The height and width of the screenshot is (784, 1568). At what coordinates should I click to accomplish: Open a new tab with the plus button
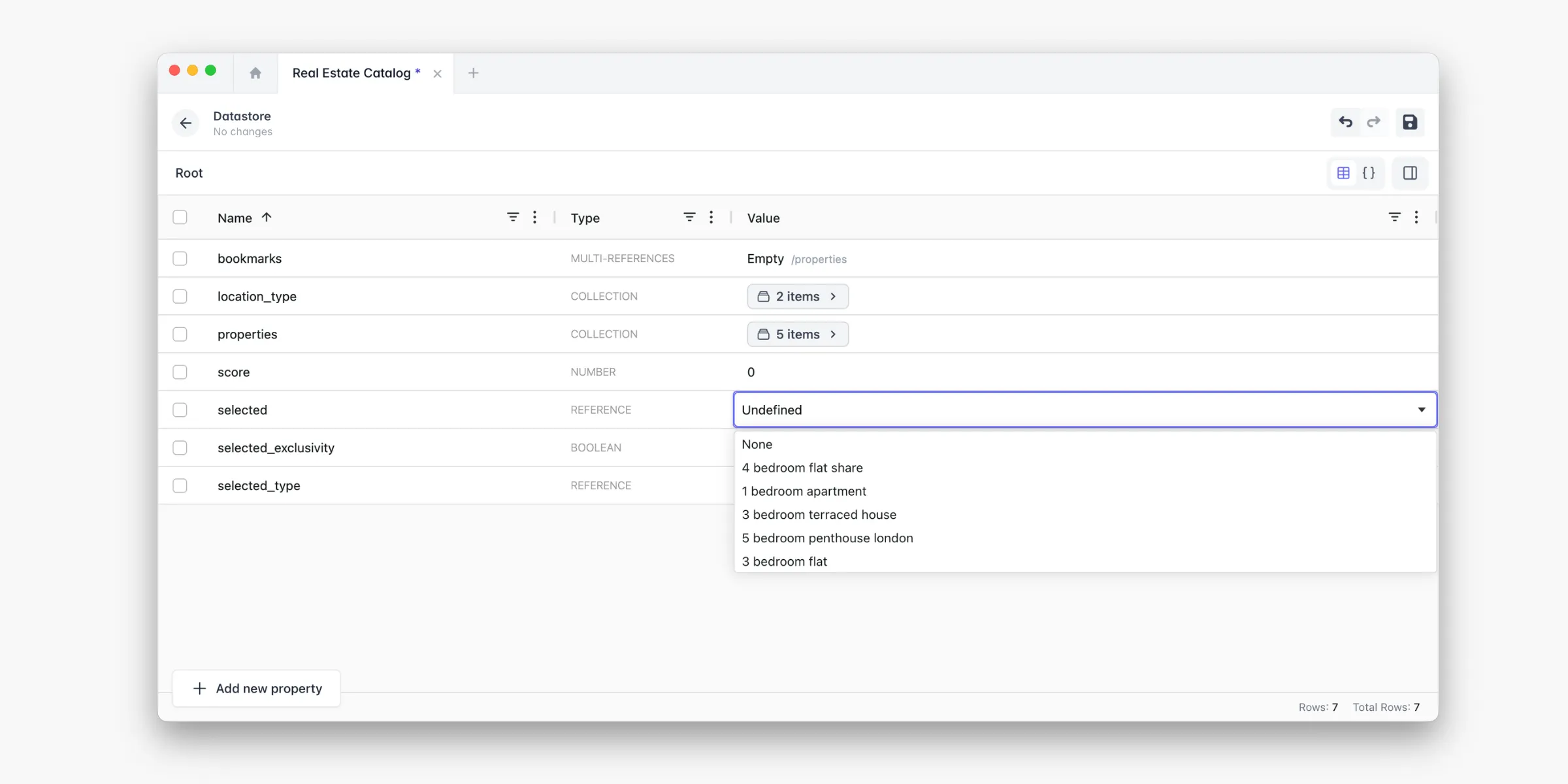(x=473, y=73)
